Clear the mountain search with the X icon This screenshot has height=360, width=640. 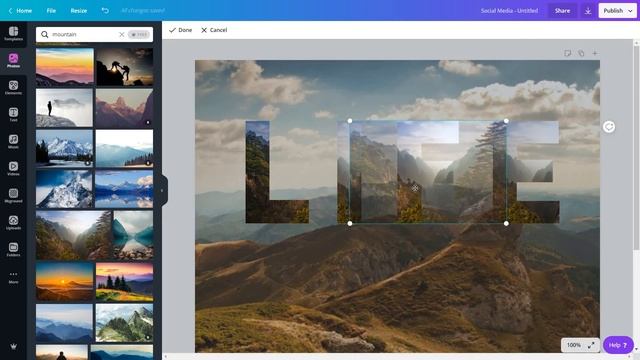[122, 34]
